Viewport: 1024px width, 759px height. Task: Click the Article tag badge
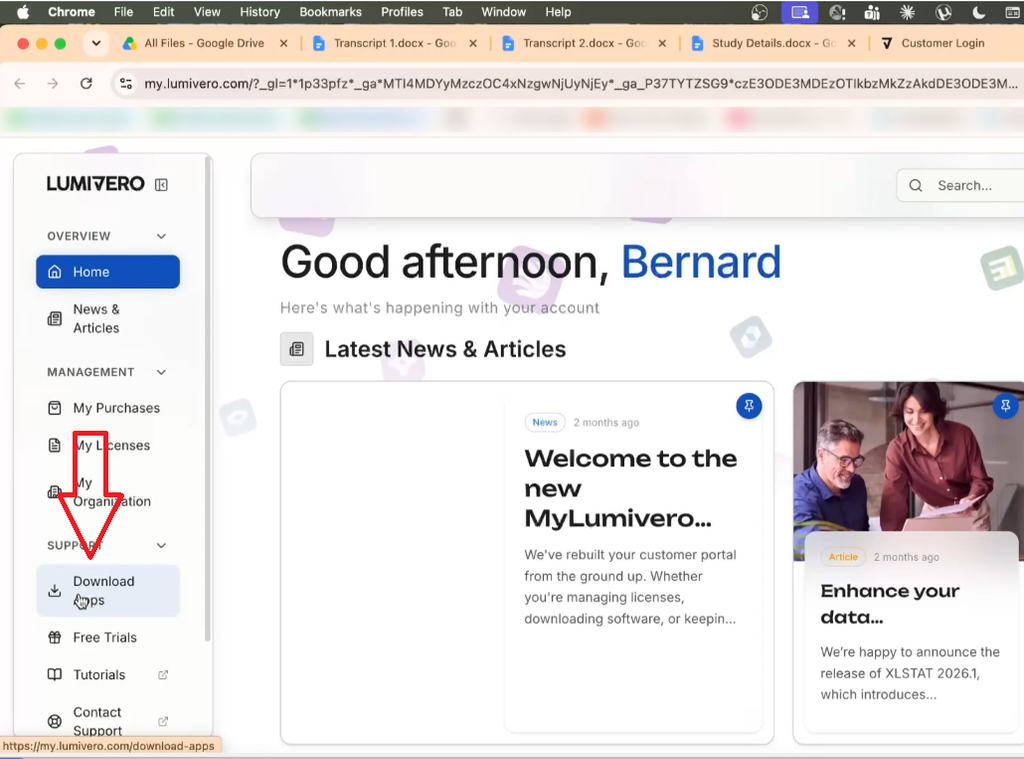843,557
